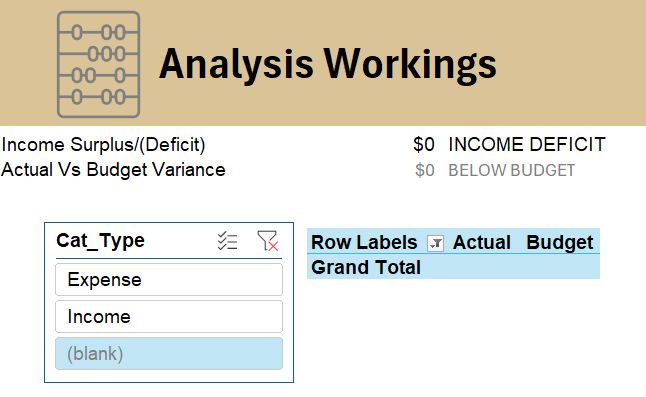This screenshot has height=397, width=646.
Task: Clear the Cat_Type slicer filter
Action: 267,241
